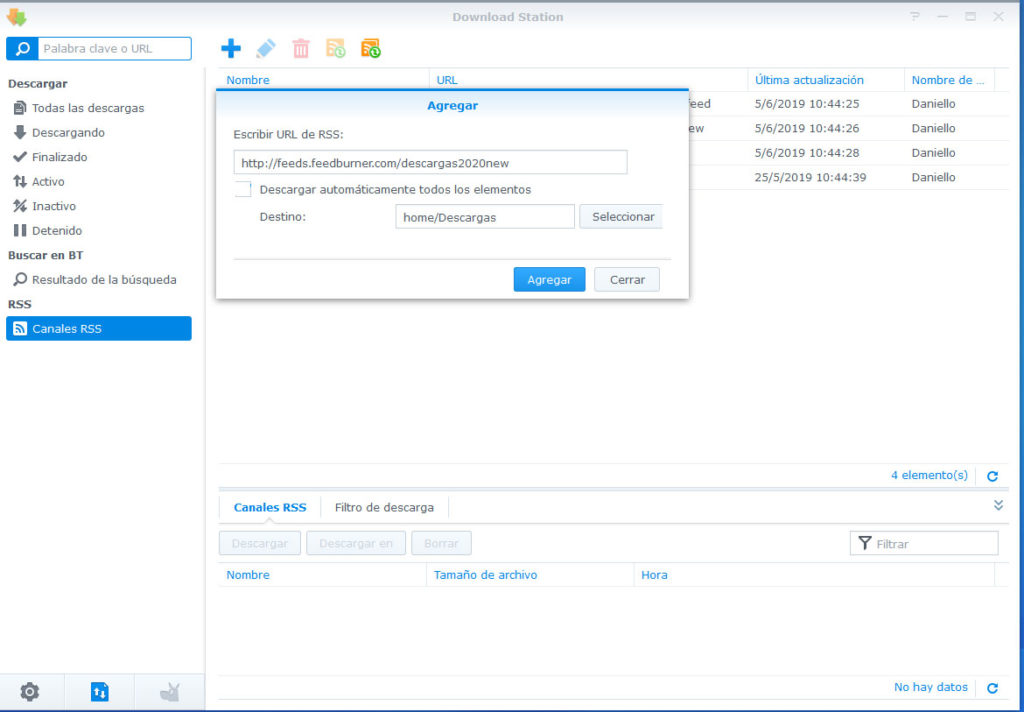Click the Palabra clave o URL search box

(x=114, y=48)
